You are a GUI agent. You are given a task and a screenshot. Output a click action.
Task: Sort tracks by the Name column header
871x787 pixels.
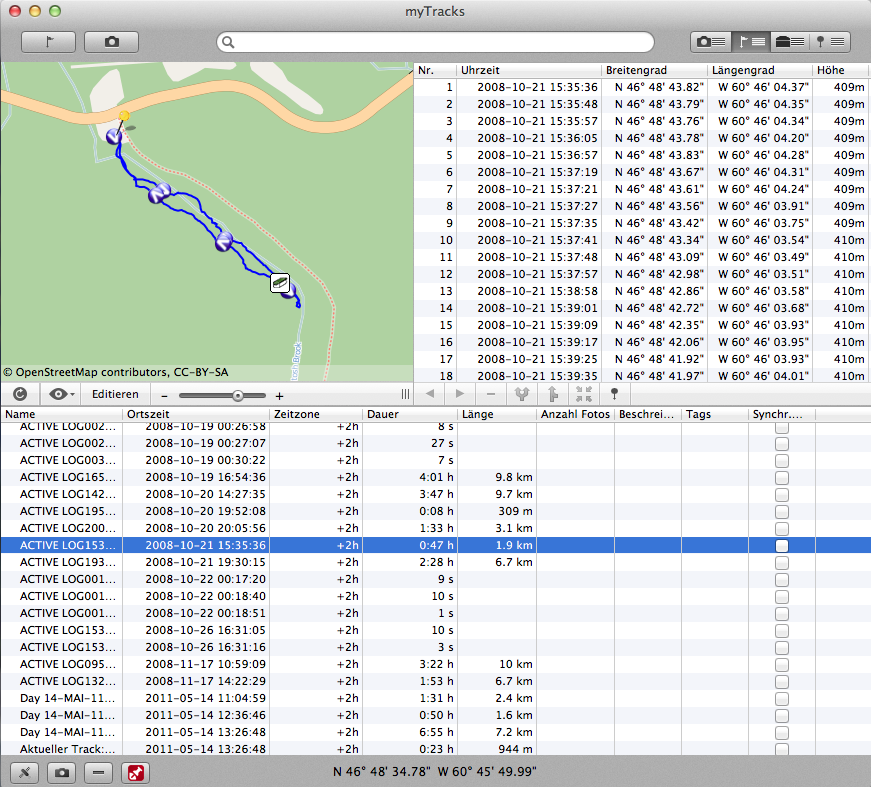point(61,414)
